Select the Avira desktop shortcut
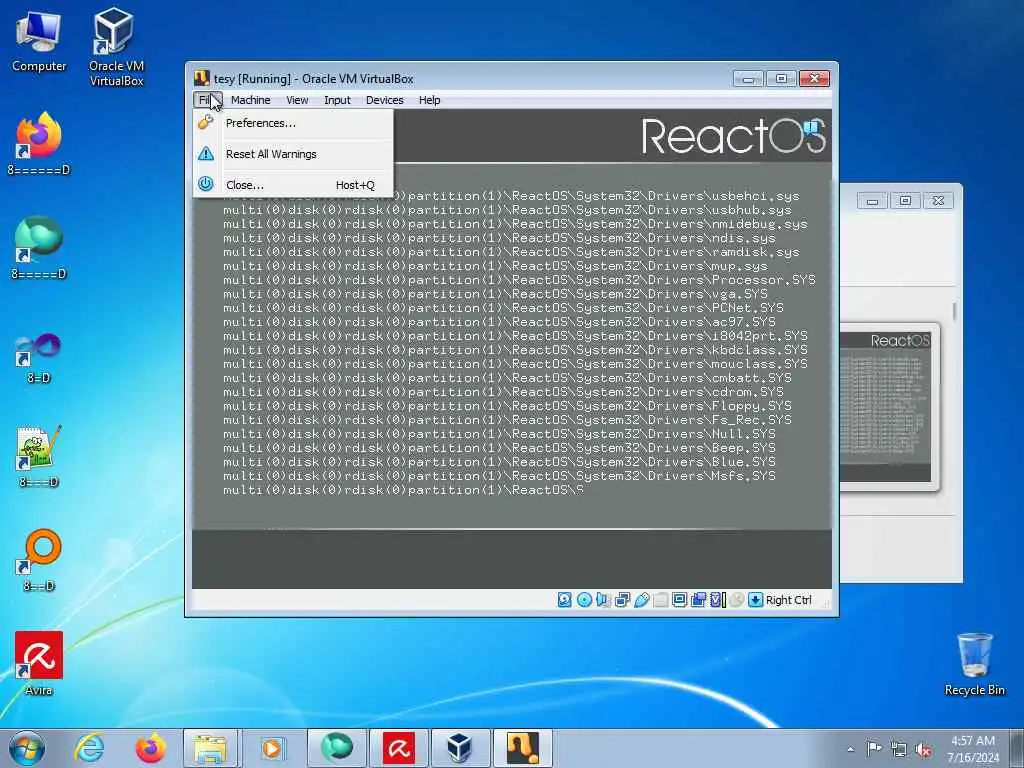Screen dimensions: 1024x768 [x=39, y=663]
